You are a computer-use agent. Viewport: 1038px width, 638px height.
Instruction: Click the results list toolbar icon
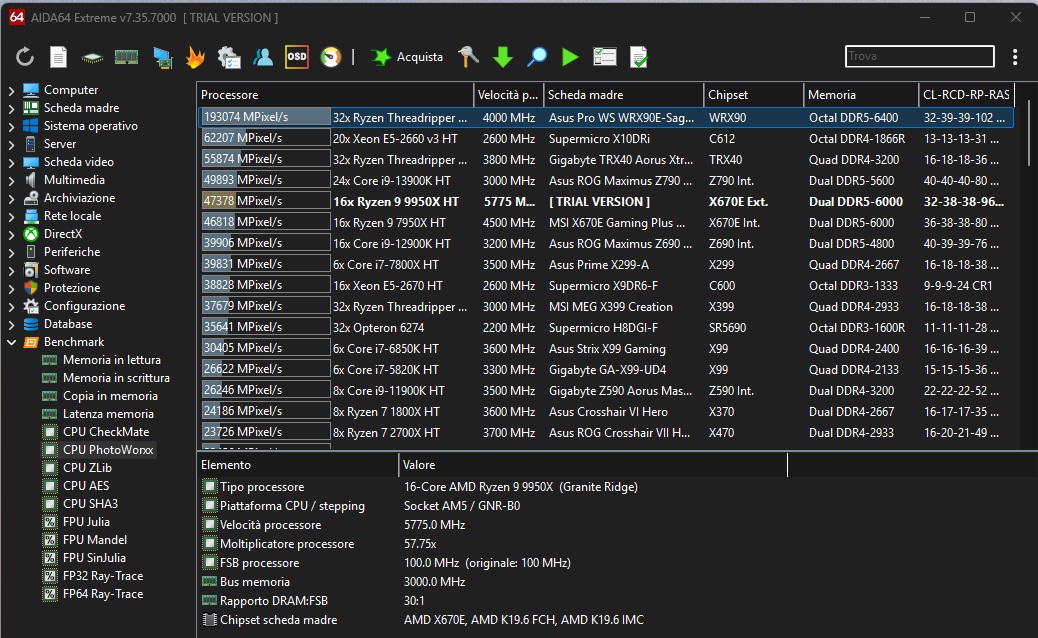(604, 57)
